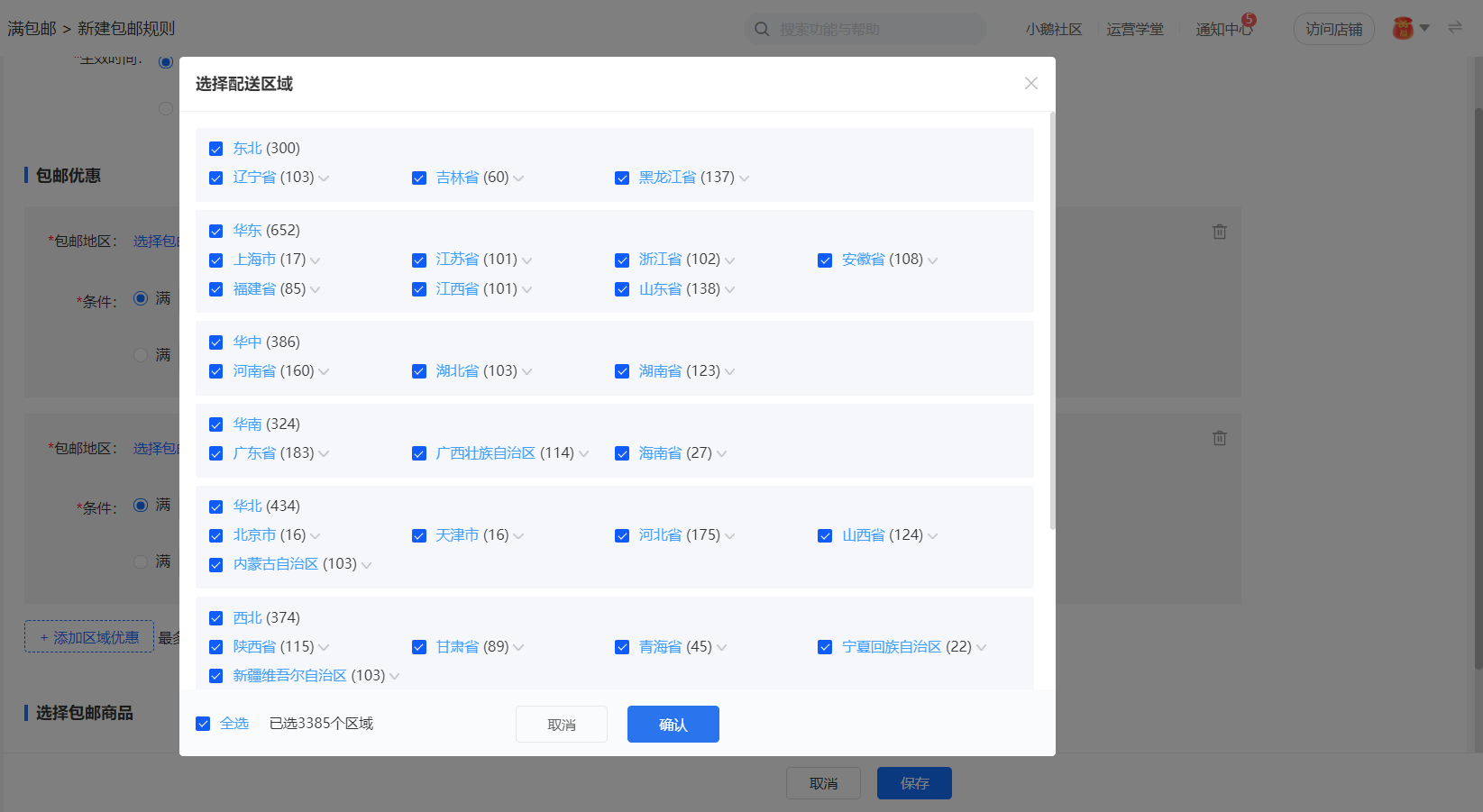This screenshot has height=812, width=1483.
Task: Click the page's right vertical scrollbar
Action: click(1478, 388)
